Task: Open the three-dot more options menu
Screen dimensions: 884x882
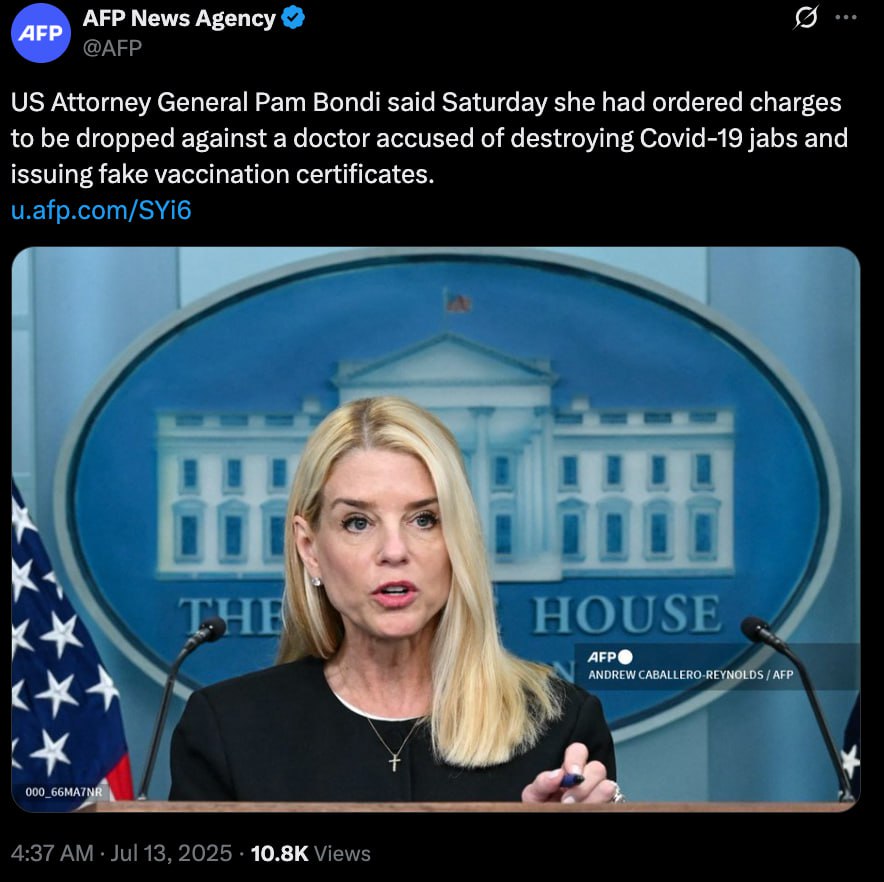Action: 846,17
